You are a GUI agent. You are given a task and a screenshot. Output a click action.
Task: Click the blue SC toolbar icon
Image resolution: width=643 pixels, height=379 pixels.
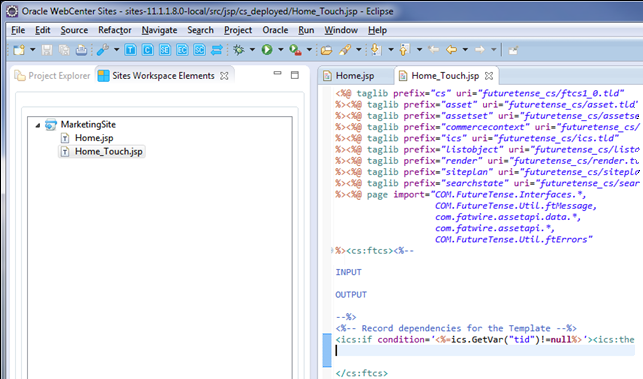click(199, 50)
